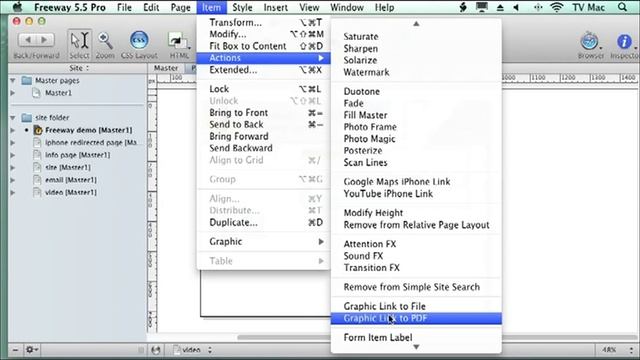This screenshot has height=360, width=640.
Task: Choose Lock from Item menu
Action: [263, 89]
